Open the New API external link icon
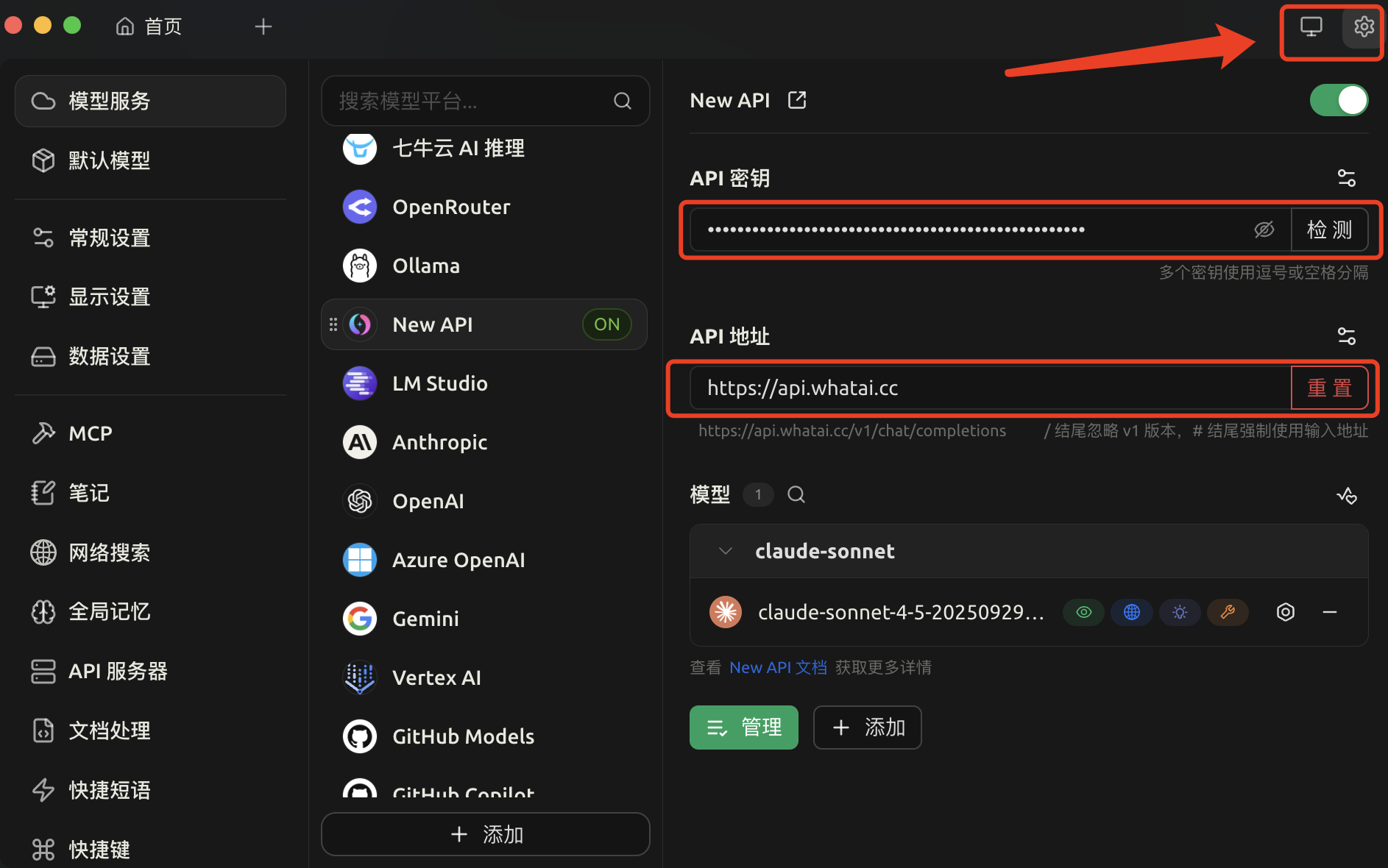The width and height of the screenshot is (1388, 868). (796, 99)
